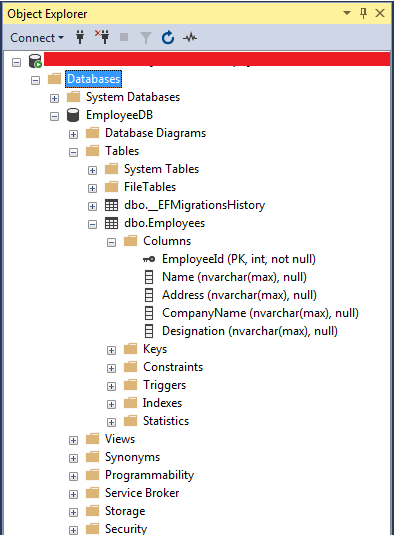Click the EmployeeId primary key icon
This screenshot has height=537, width=394.
pos(149,259)
